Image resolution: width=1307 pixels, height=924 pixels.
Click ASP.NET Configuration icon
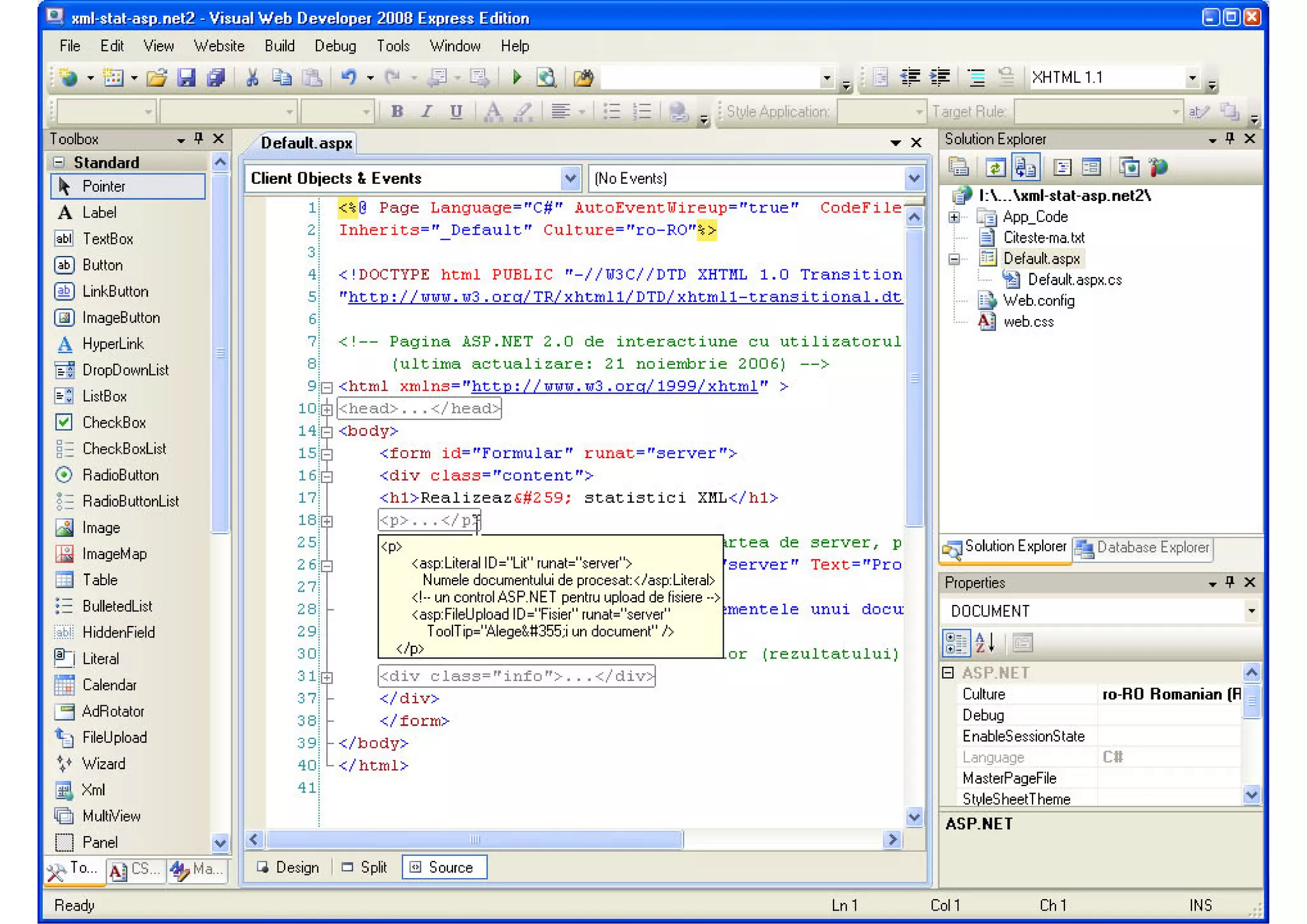(1158, 167)
